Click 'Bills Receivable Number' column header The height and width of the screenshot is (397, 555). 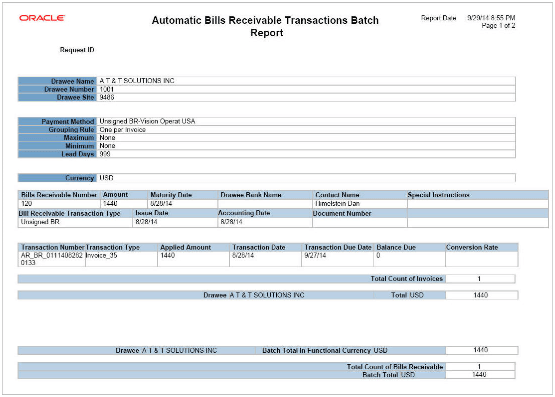pyautogui.click(x=59, y=195)
